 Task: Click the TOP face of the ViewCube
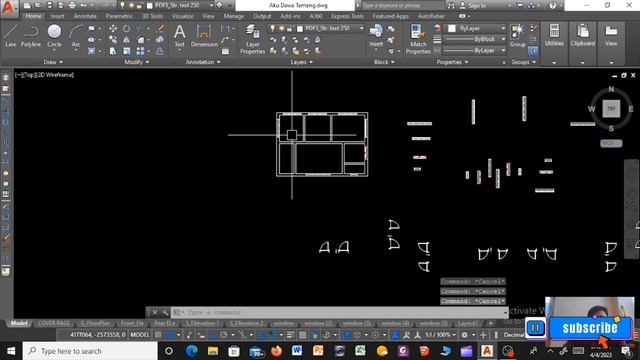(611, 109)
